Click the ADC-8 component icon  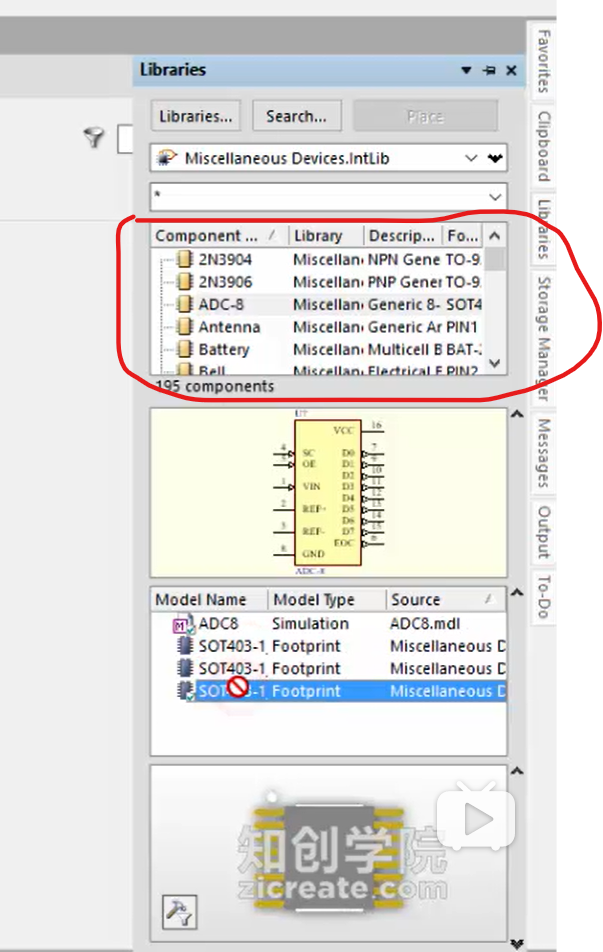click(x=185, y=304)
